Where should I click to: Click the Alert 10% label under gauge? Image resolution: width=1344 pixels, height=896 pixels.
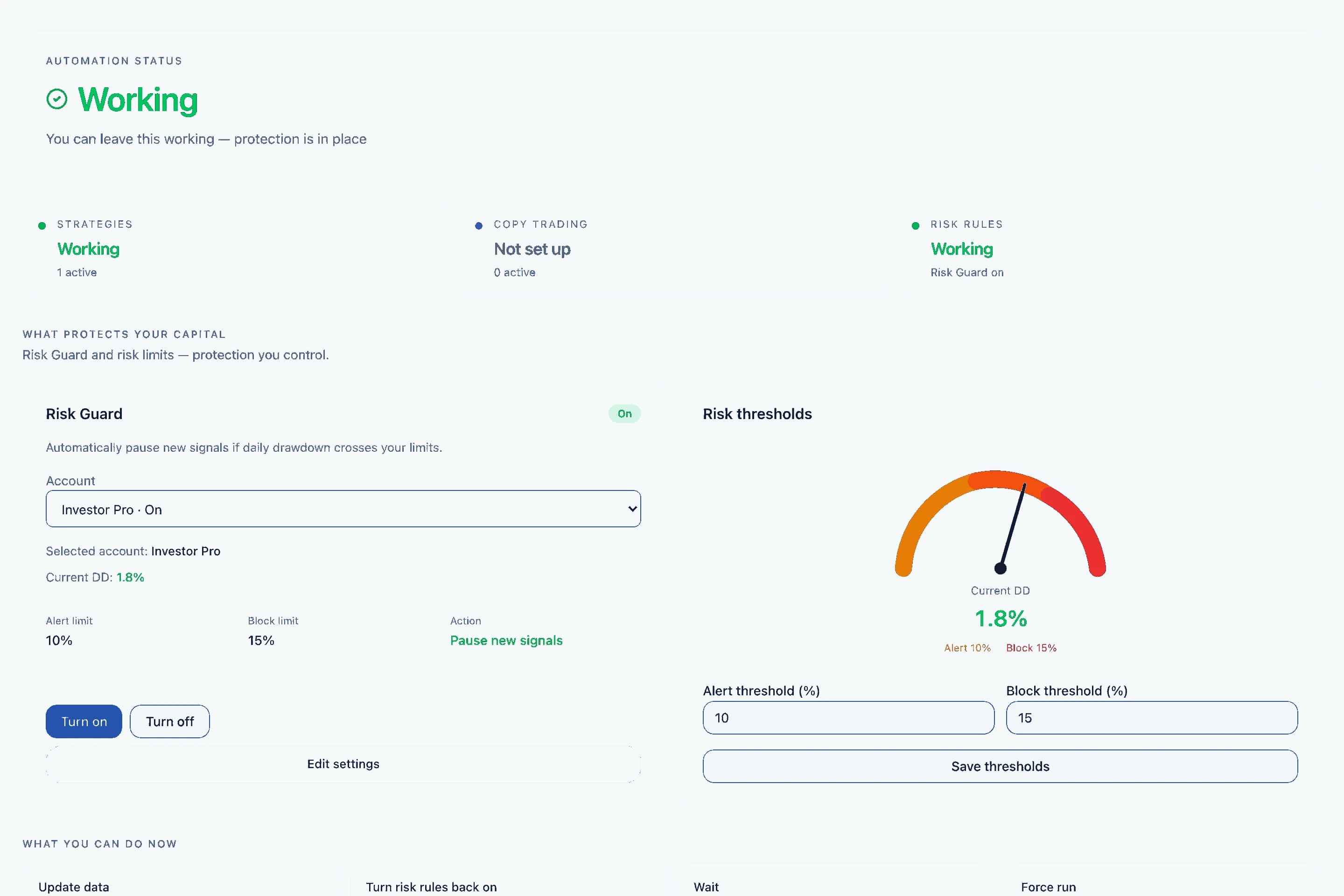click(967, 647)
